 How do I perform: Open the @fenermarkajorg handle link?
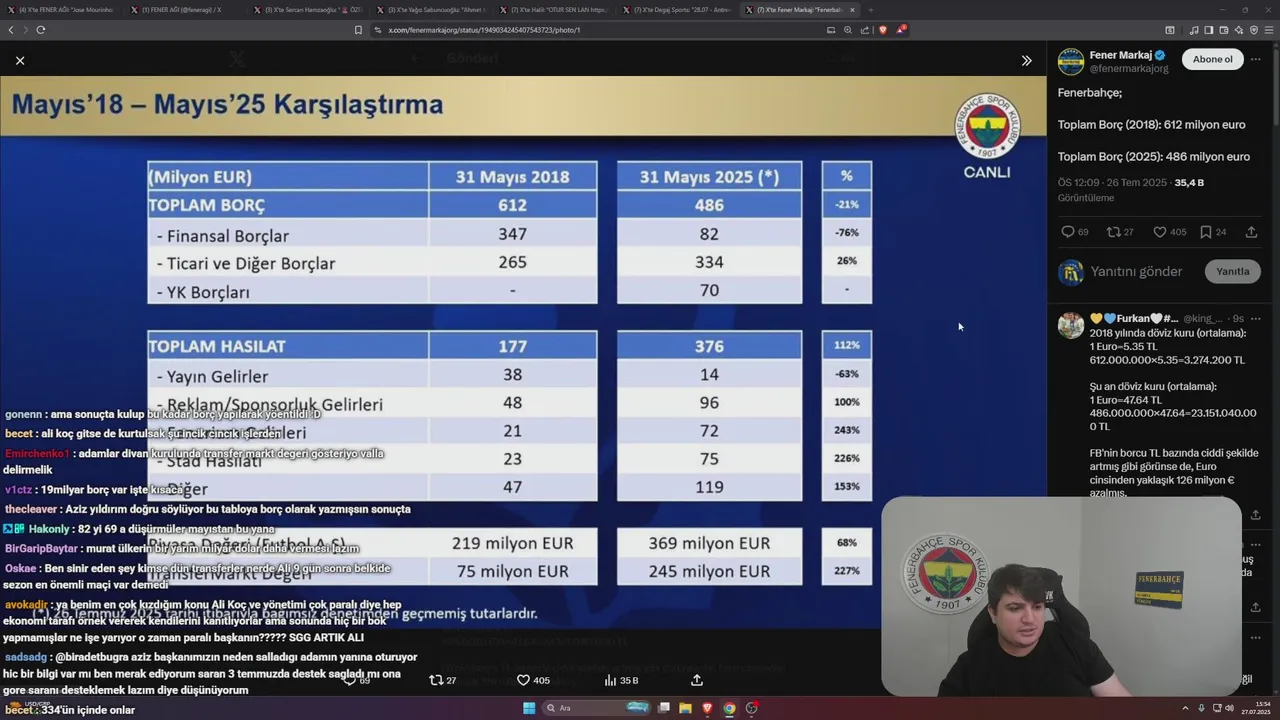click(1128, 69)
